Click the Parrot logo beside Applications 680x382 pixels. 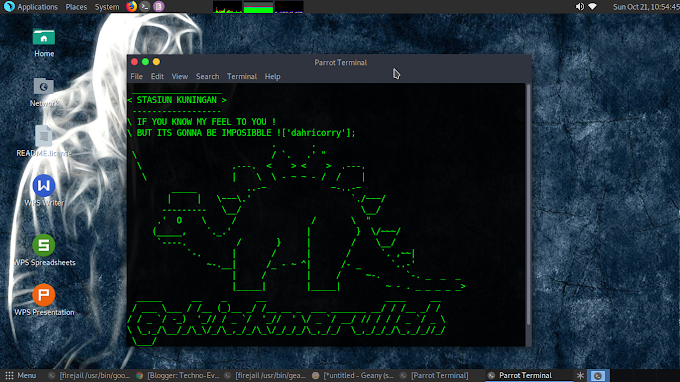[x=9, y=7]
